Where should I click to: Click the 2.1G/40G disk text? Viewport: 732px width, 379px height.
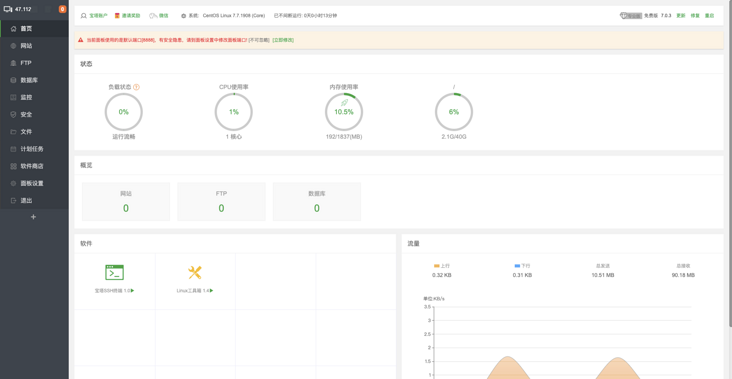[454, 137]
